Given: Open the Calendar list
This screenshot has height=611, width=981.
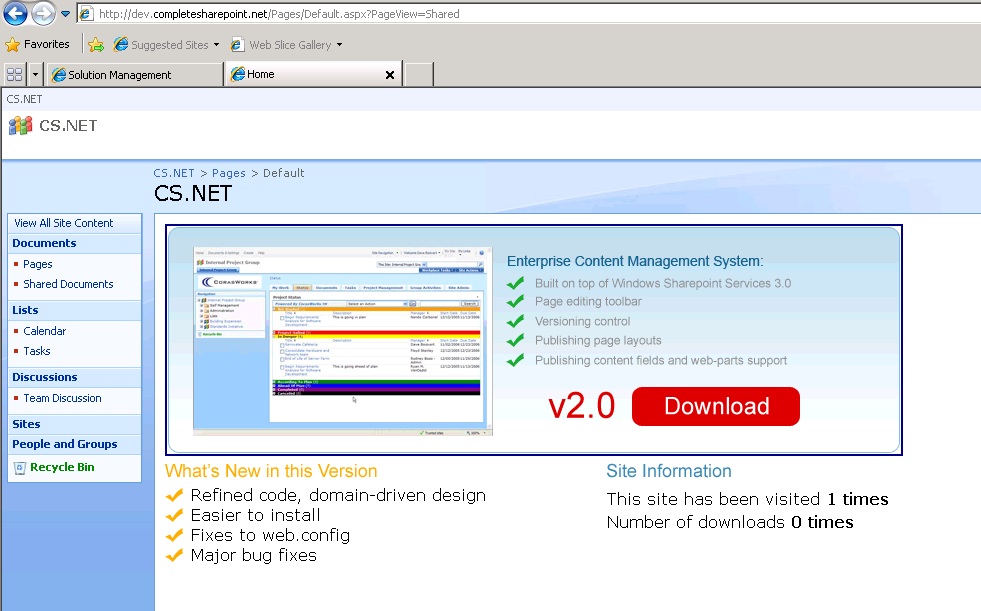Looking at the screenshot, I should click(x=44, y=331).
